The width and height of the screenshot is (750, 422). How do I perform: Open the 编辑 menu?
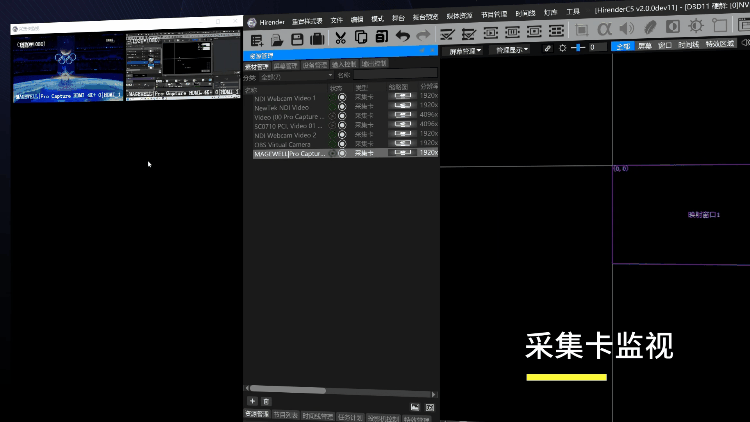pyautogui.click(x=357, y=20)
